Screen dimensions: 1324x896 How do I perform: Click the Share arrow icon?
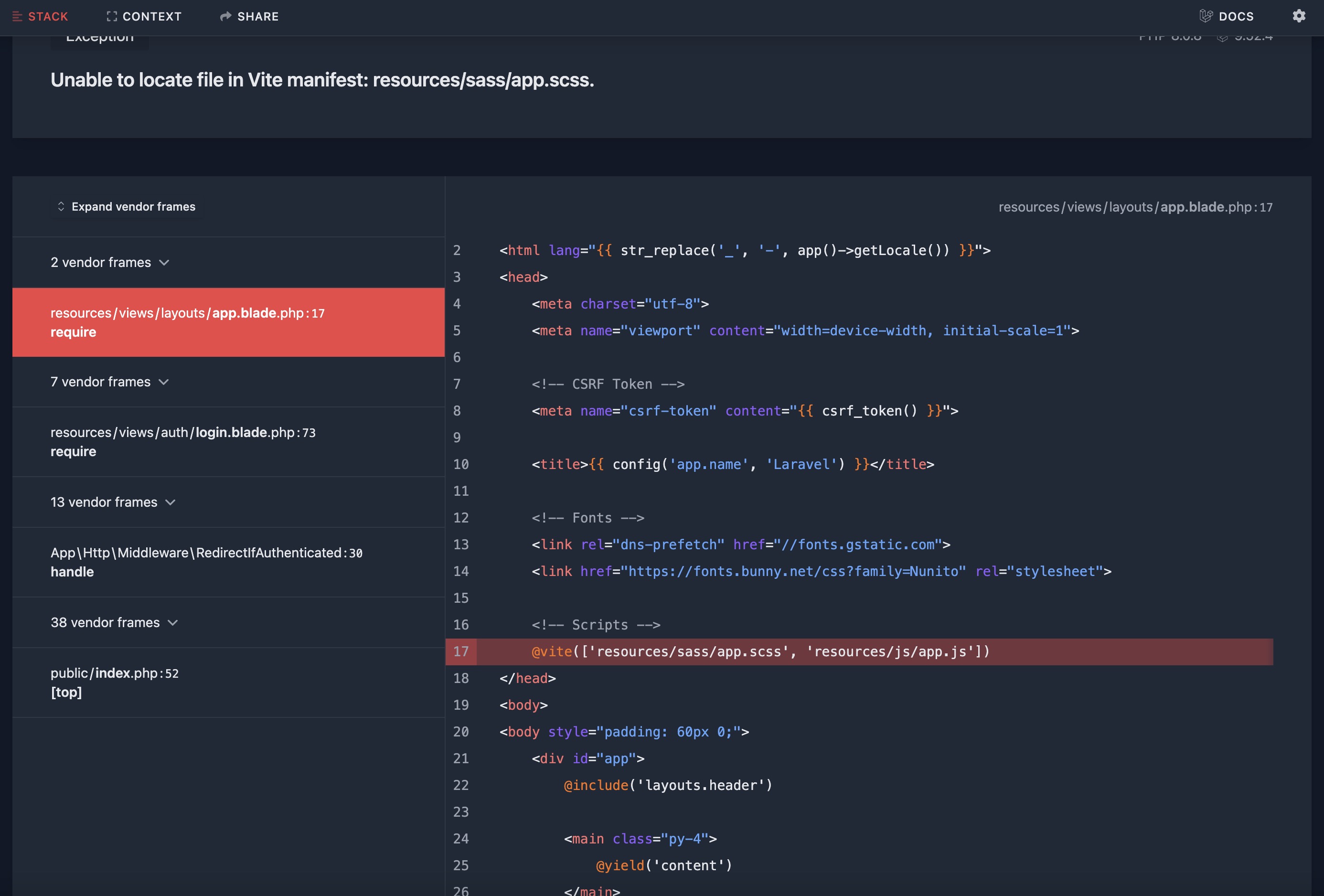click(225, 17)
